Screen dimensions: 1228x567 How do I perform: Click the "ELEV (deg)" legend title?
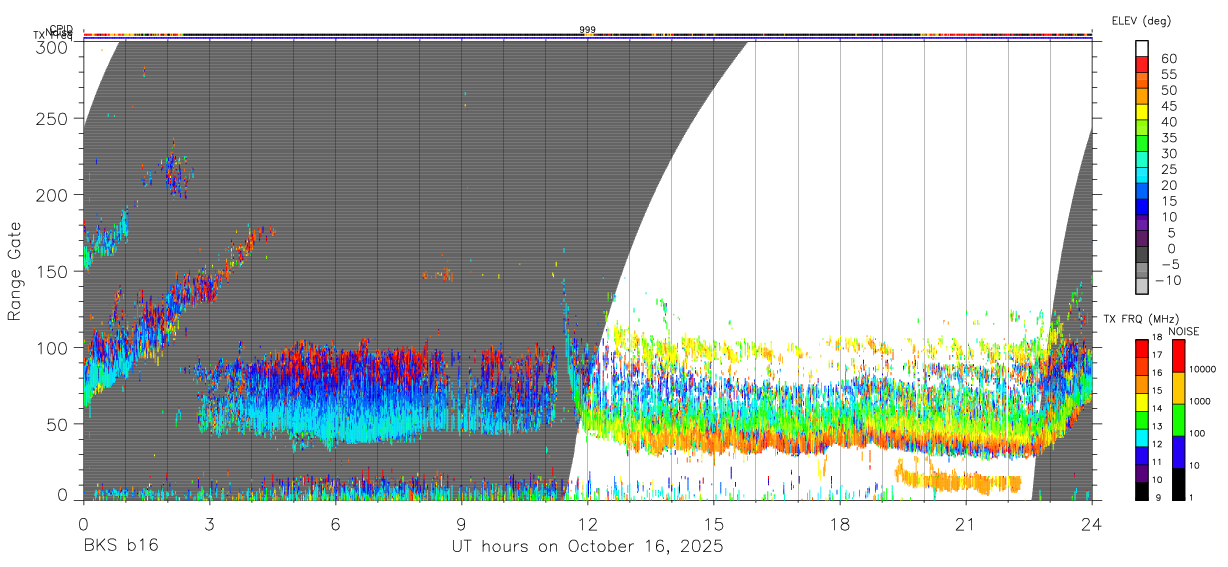click(x=1141, y=21)
